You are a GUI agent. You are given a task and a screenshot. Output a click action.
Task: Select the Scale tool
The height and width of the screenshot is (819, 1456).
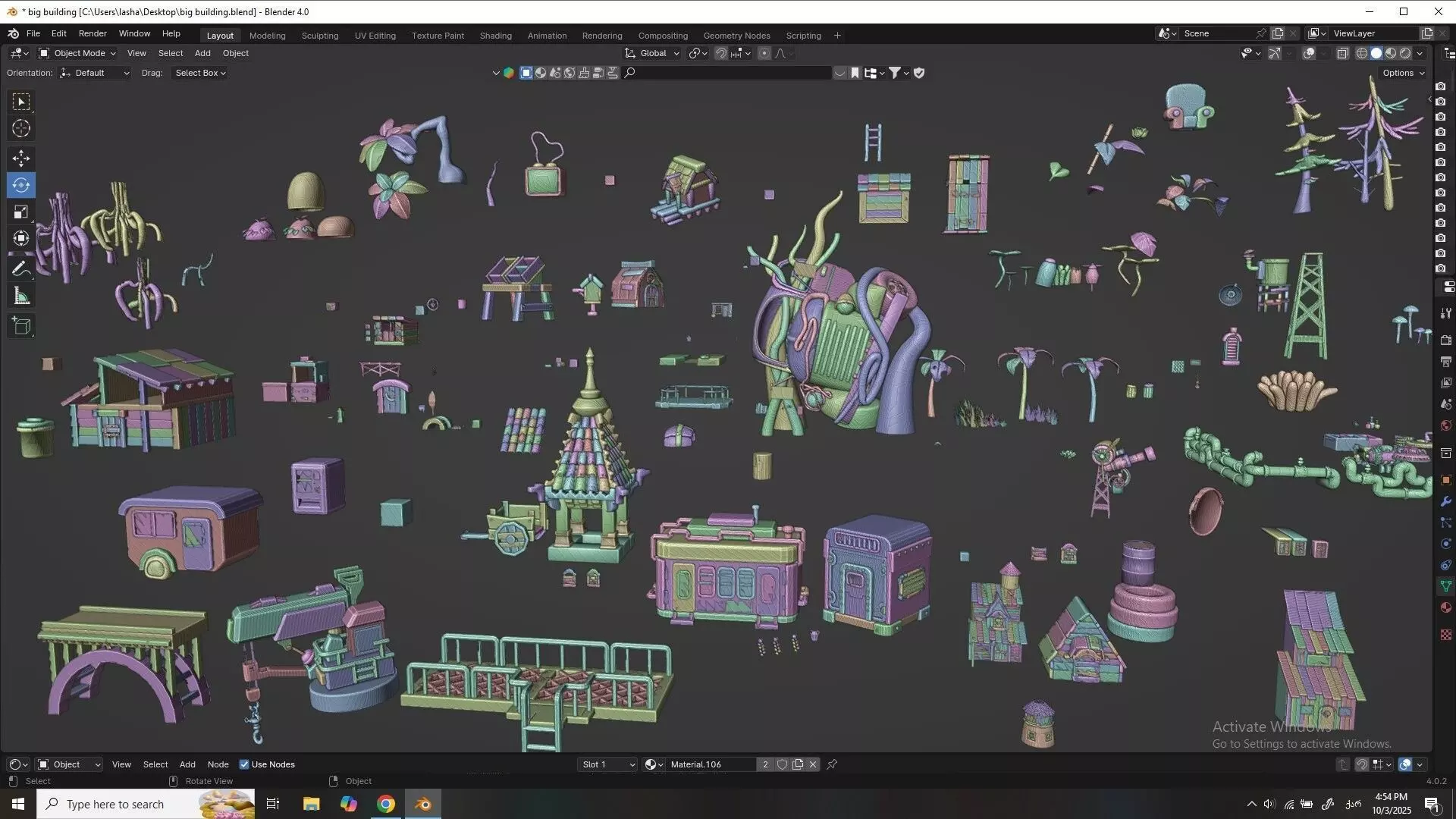(x=21, y=212)
